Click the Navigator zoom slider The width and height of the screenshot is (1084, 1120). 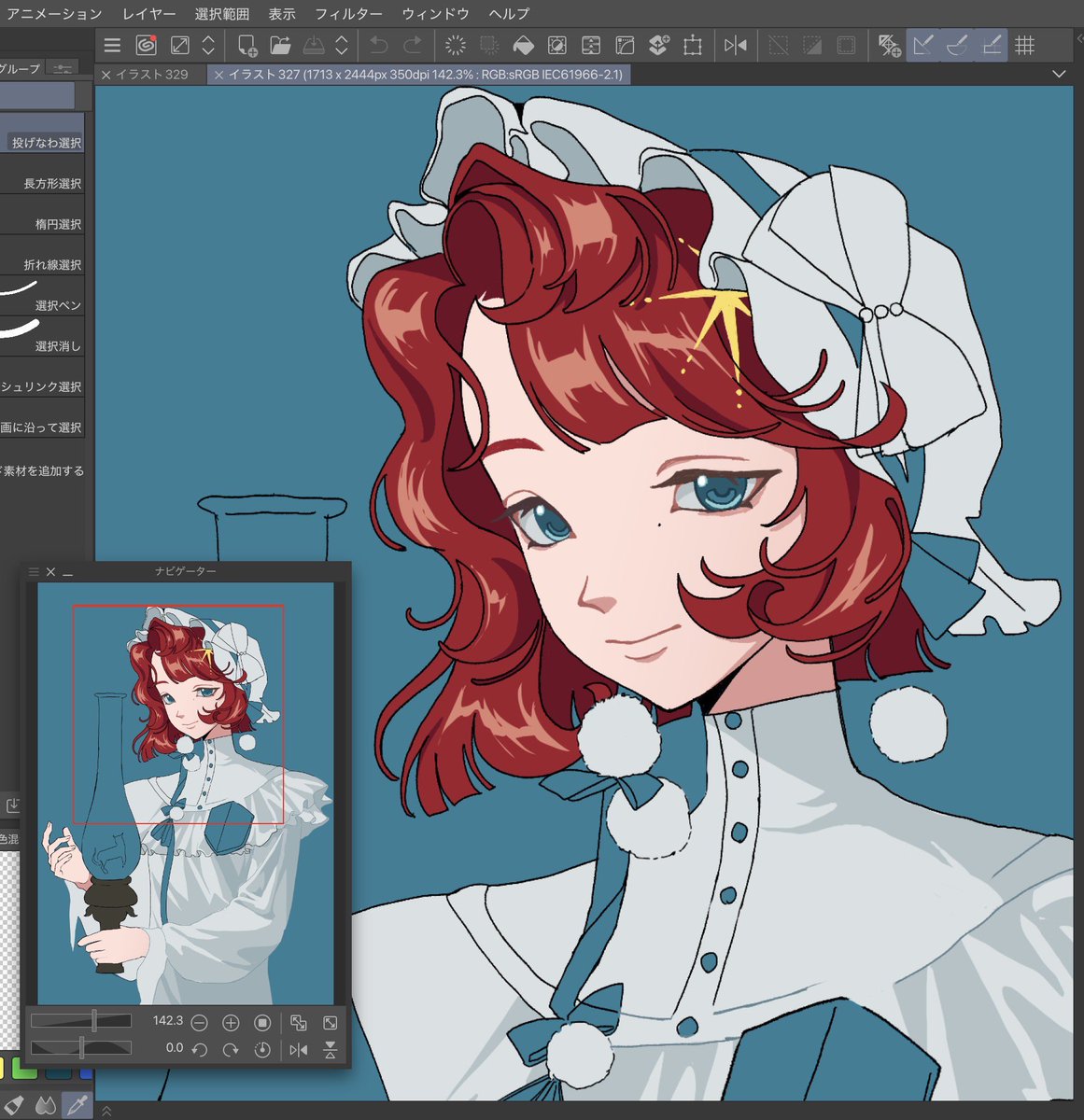pyautogui.click(x=81, y=1021)
